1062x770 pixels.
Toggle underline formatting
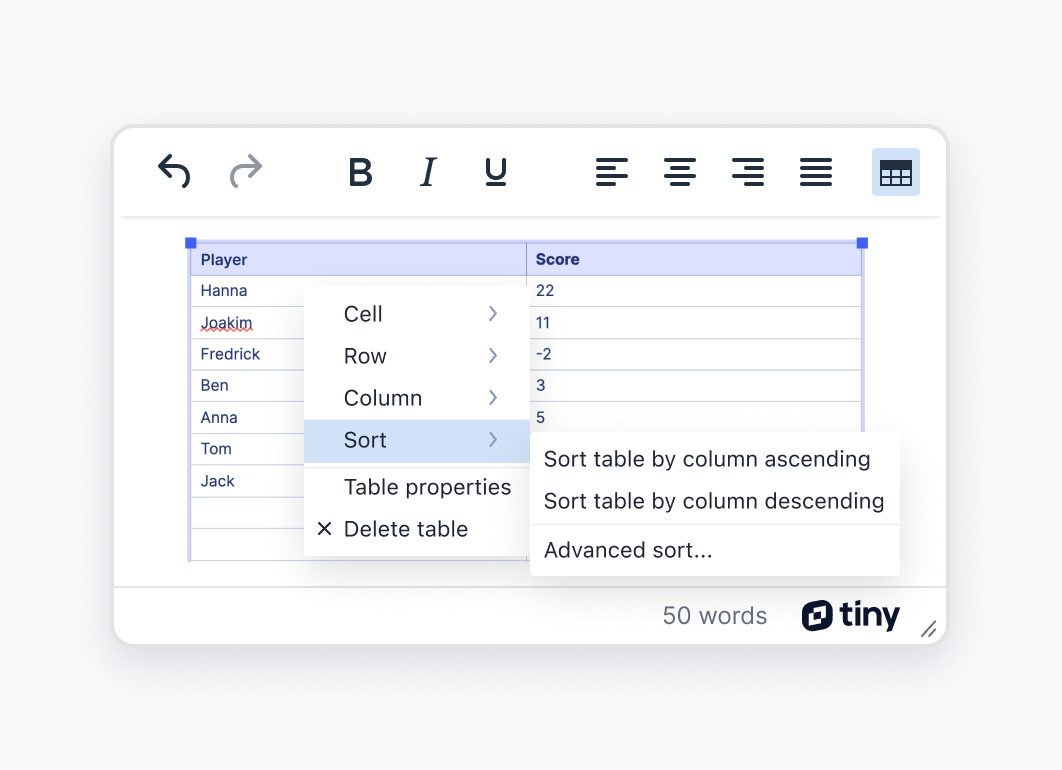(x=495, y=172)
